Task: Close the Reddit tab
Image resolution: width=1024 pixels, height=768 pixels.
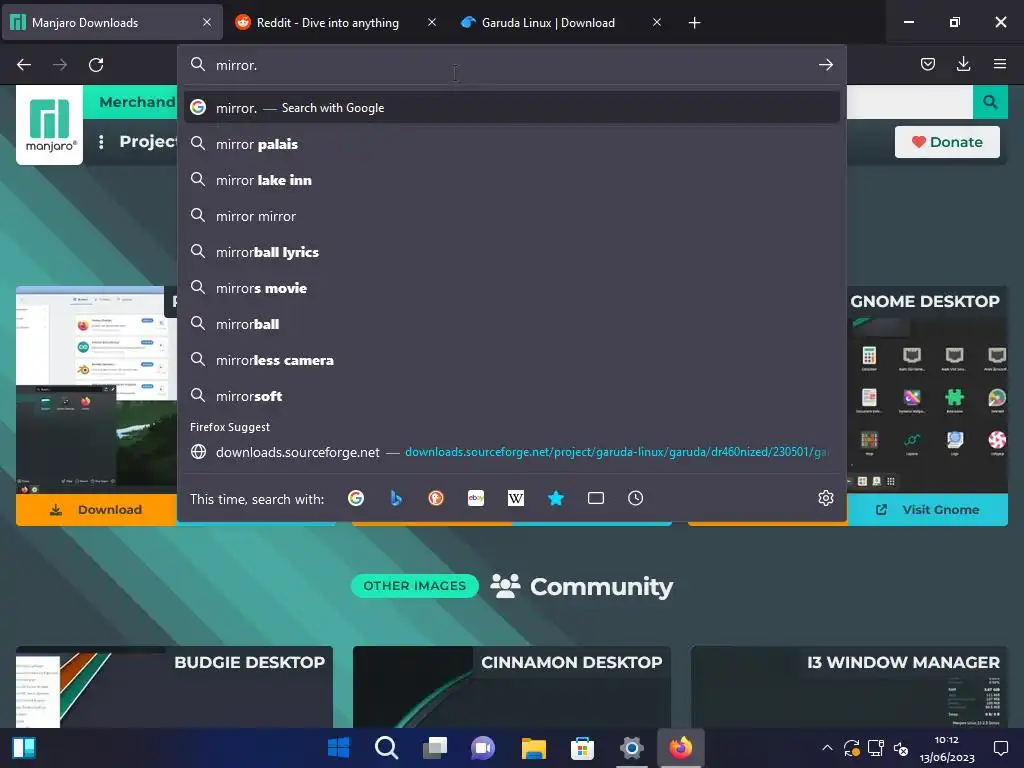Action: 432,22
